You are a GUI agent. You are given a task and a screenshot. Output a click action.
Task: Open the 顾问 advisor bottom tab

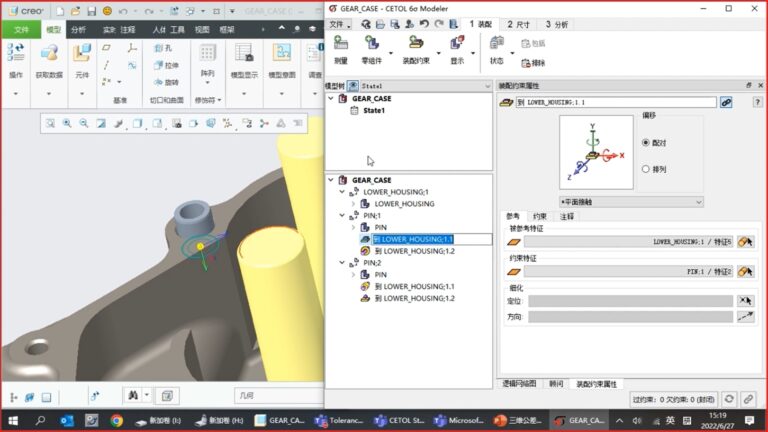(x=556, y=384)
